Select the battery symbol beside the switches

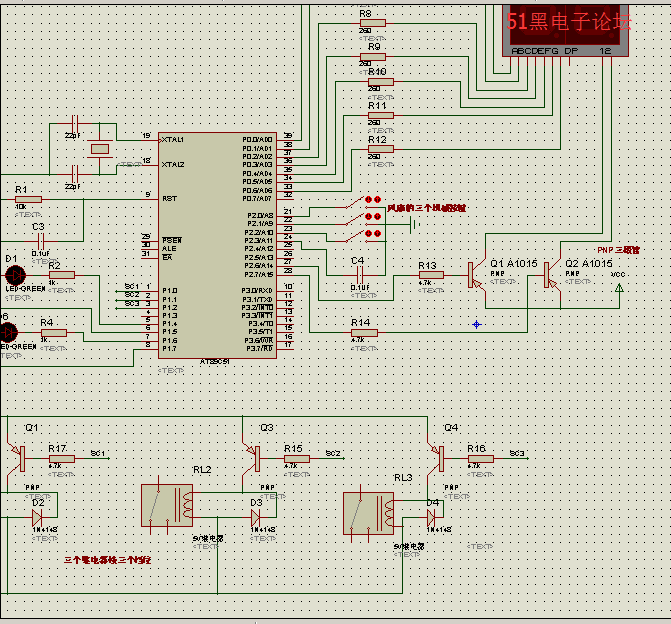pos(413,224)
